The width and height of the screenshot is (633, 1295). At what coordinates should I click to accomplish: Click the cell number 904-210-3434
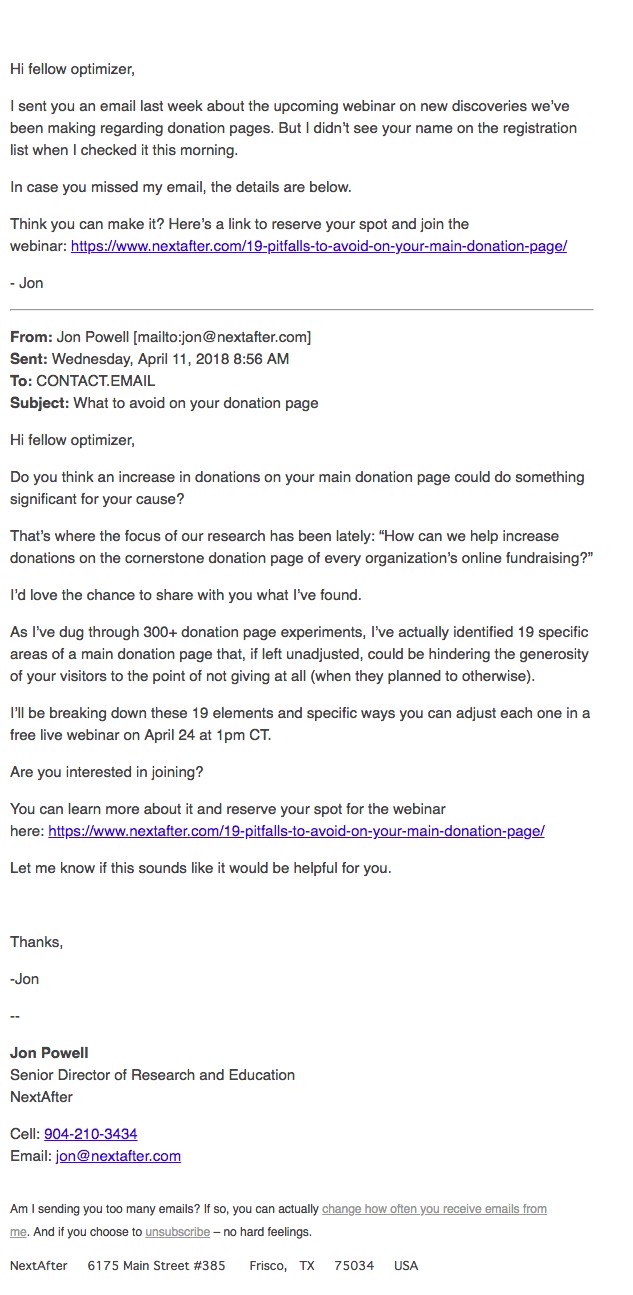pos(91,1134)
